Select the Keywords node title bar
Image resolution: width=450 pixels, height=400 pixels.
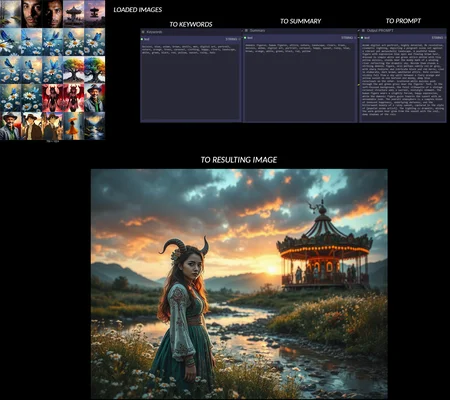(x=191, y=32)
